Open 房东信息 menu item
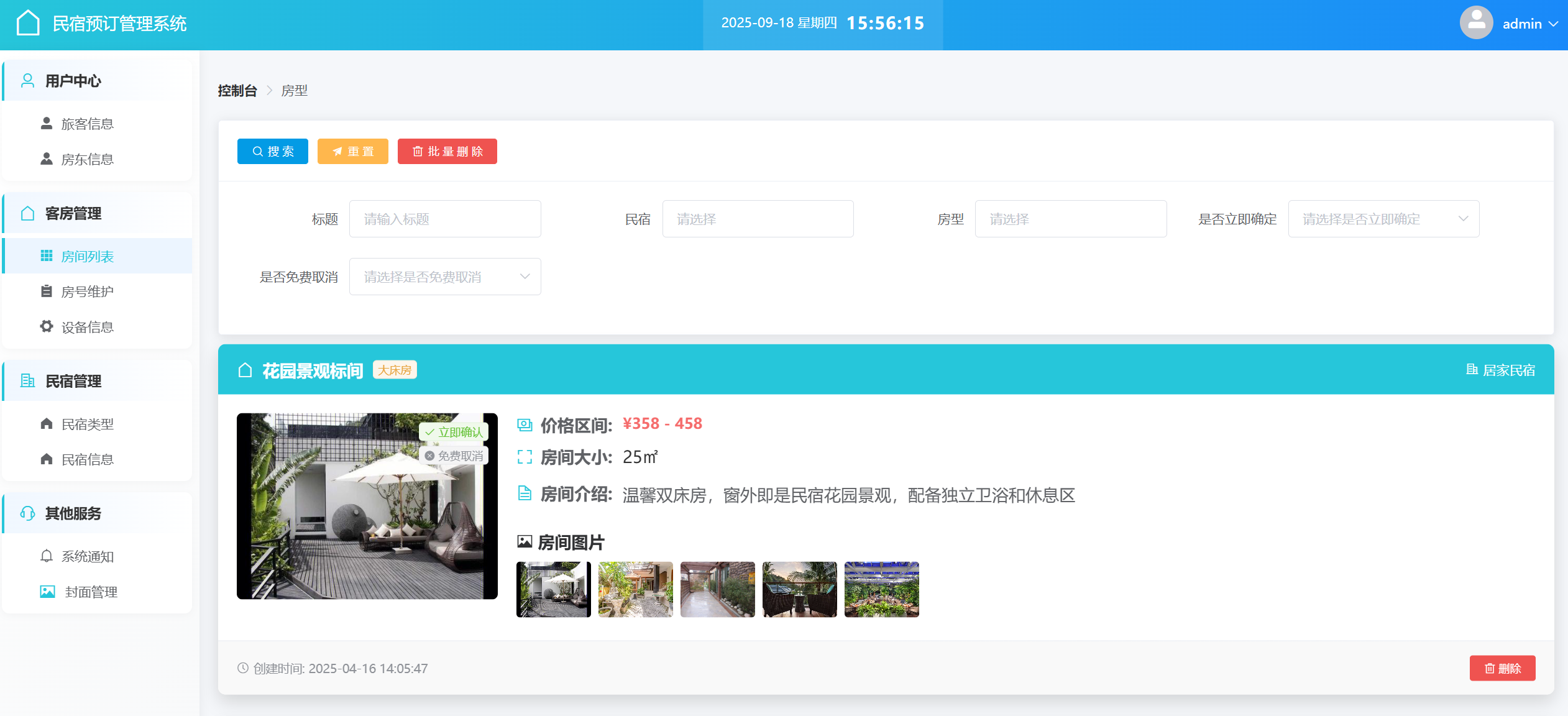The image size is (1568, 716). (98, 159)
